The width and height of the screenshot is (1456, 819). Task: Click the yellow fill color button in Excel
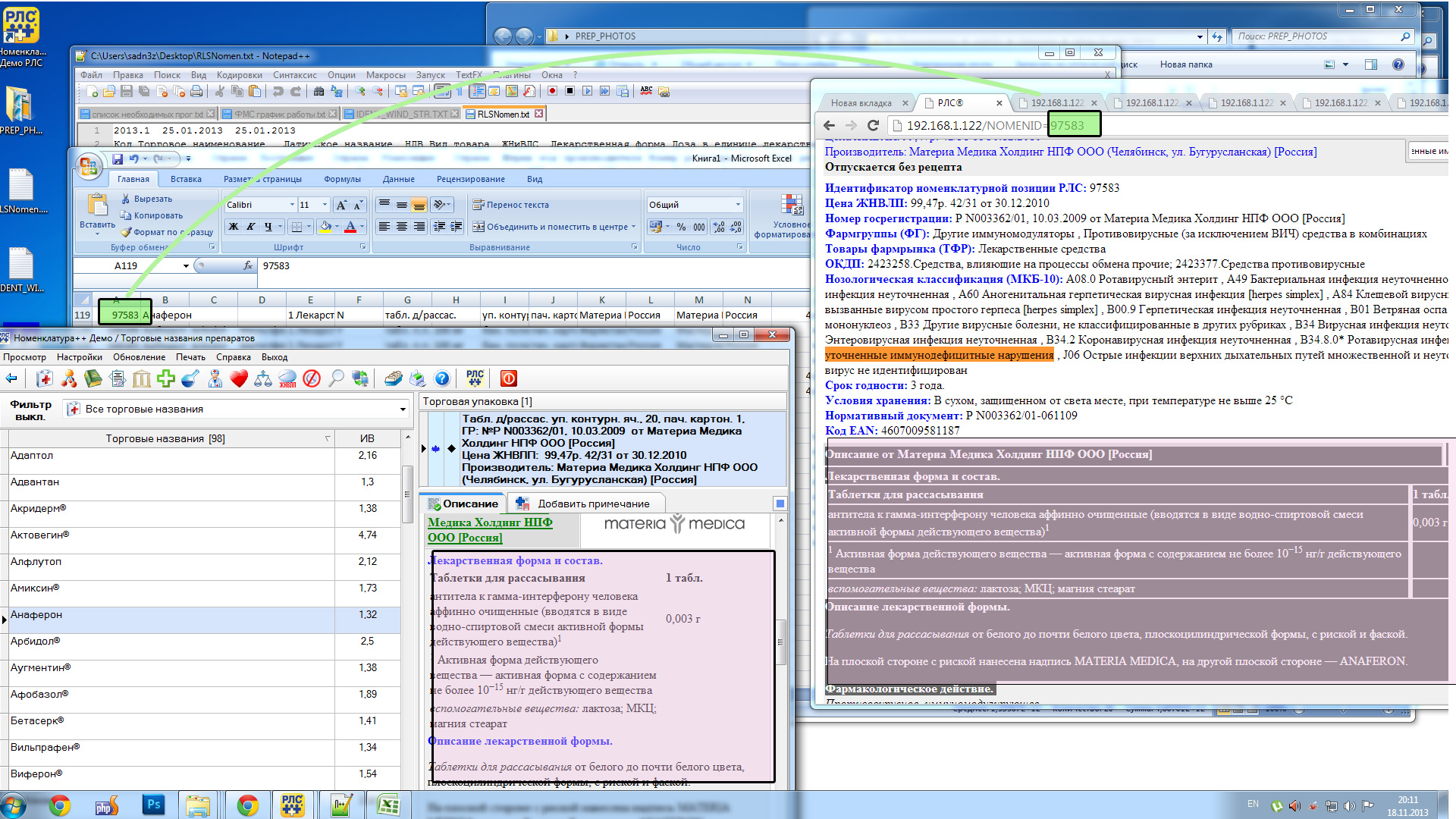[325, 227]
